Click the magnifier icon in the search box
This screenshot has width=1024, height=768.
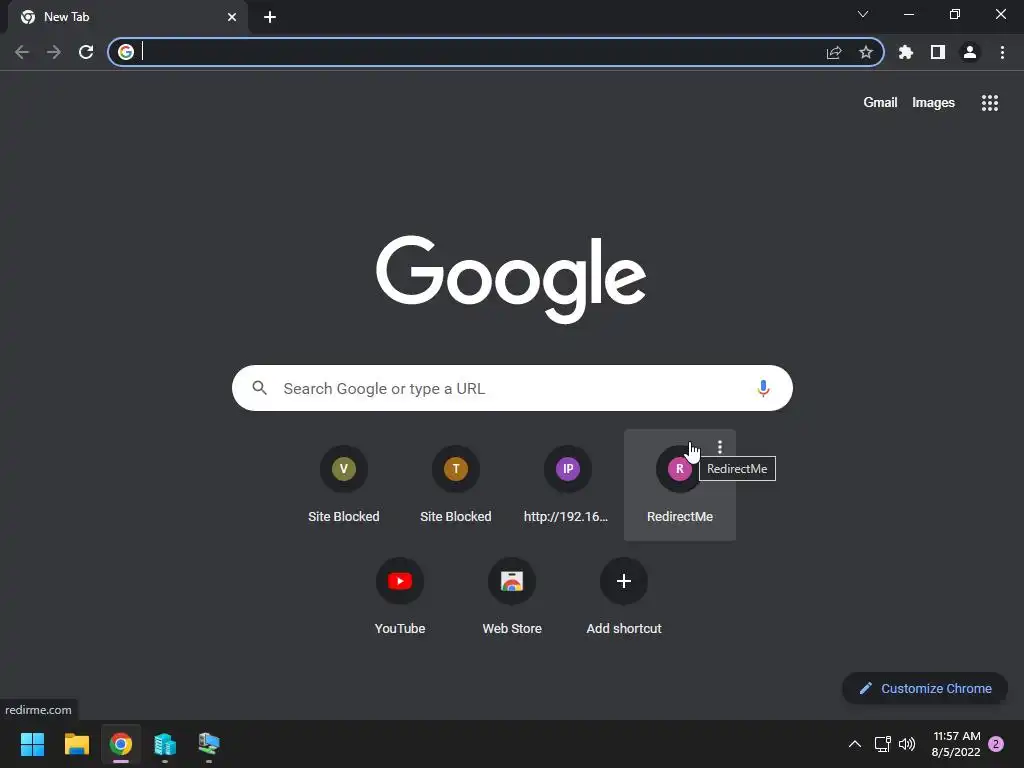(260, 388)
